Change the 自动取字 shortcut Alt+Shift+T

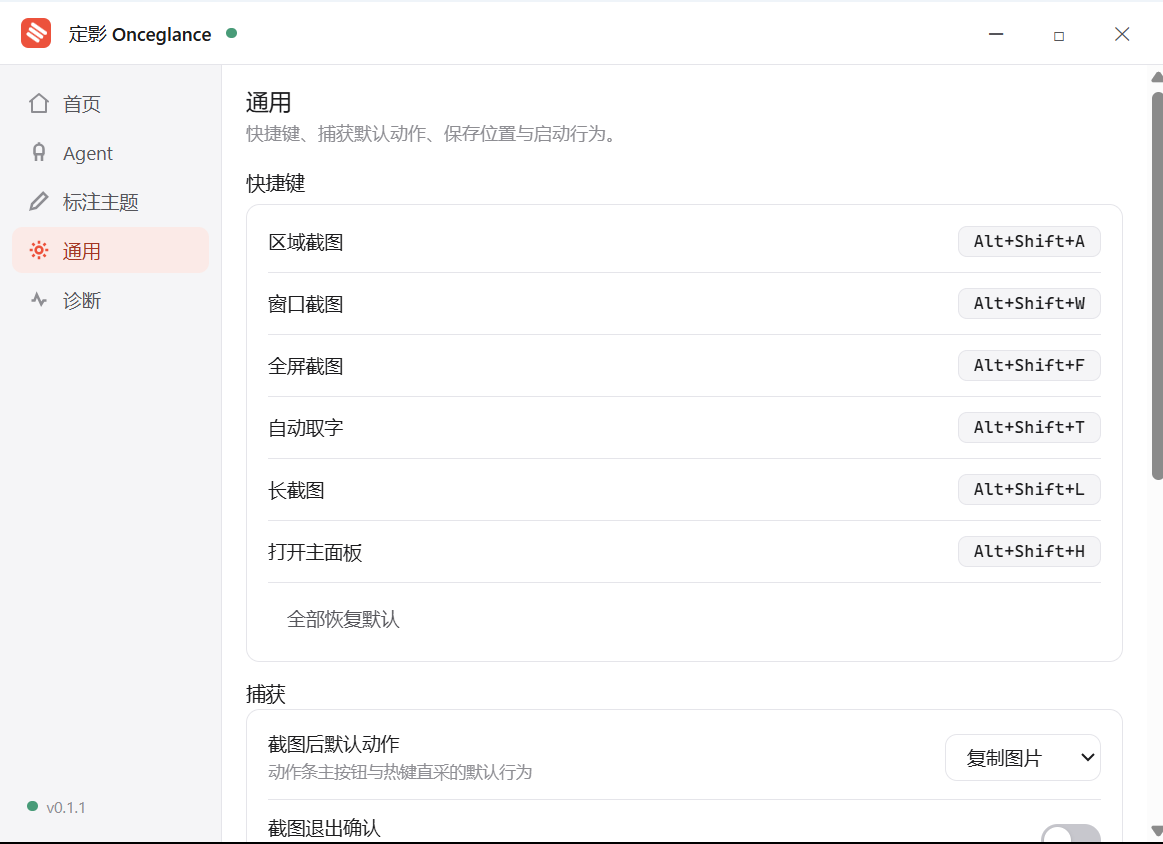(x=1029, y=427)
